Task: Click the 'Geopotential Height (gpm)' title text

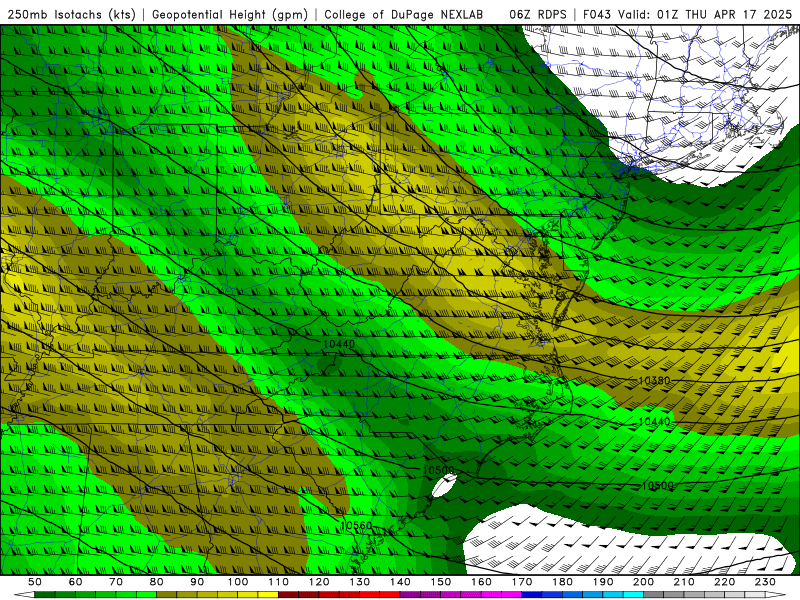Action: point(230,15)
